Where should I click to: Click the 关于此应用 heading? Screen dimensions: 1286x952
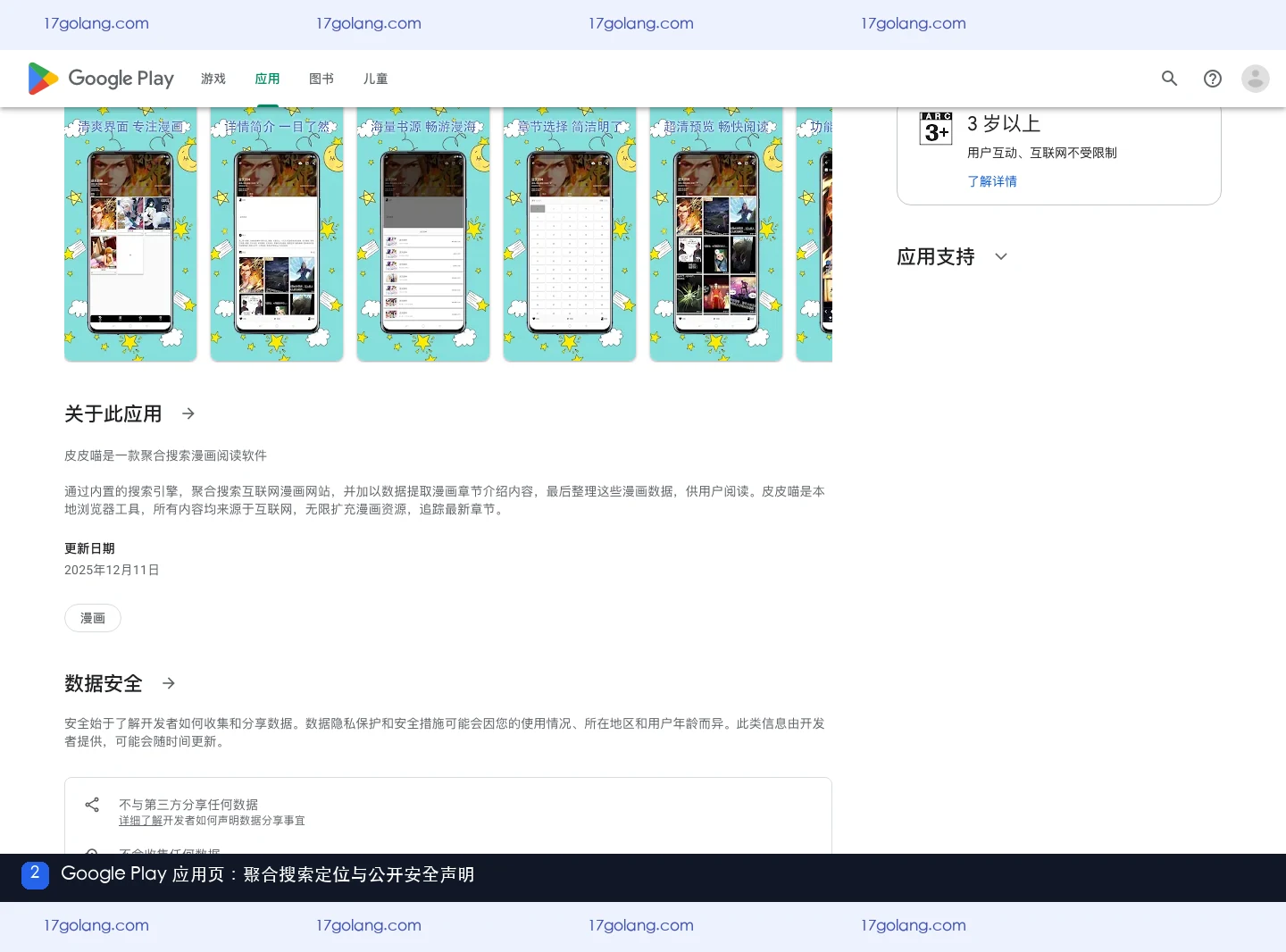coord(113,413)
